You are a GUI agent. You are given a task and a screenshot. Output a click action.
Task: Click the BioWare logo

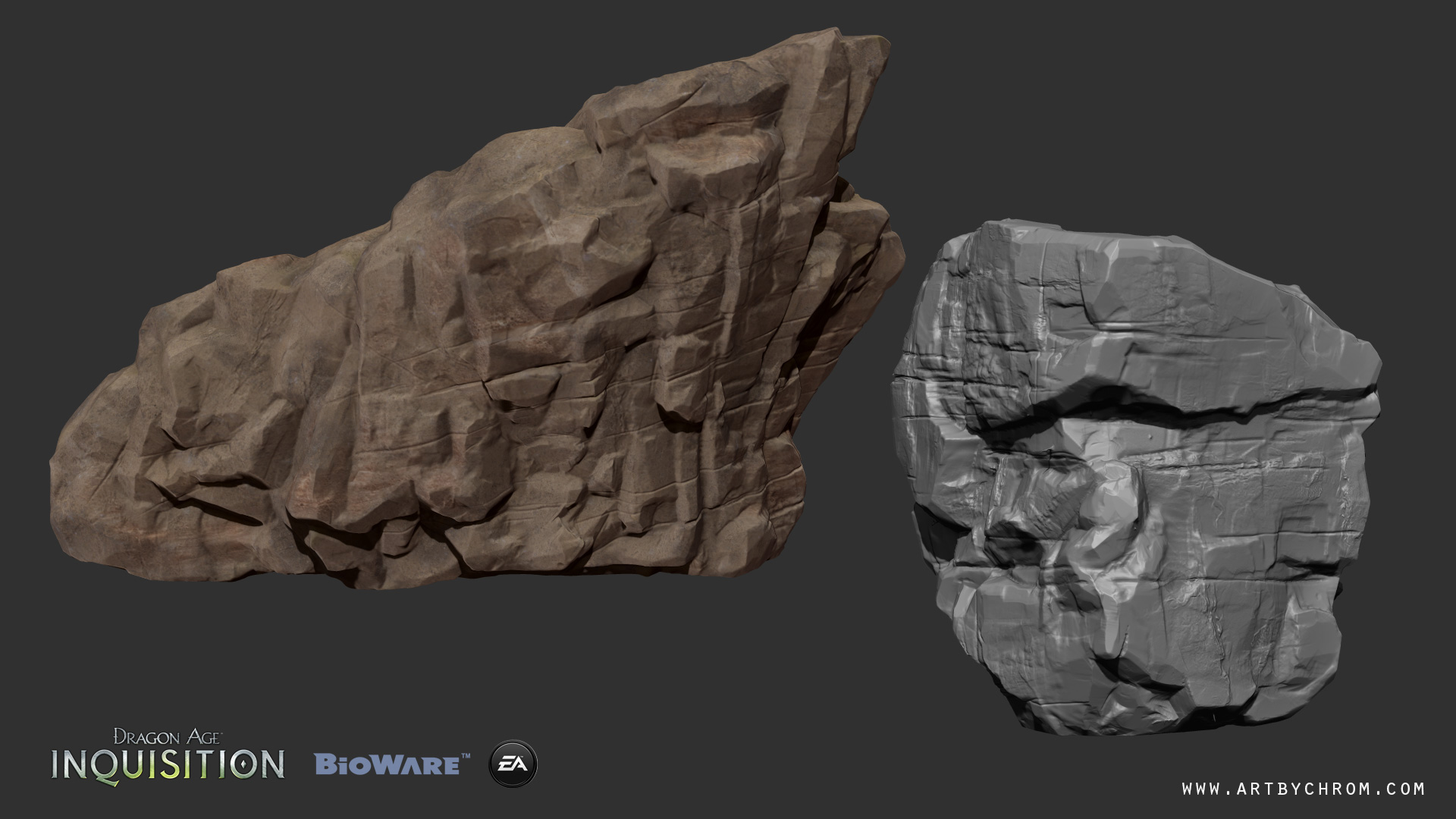coord(392,764)
